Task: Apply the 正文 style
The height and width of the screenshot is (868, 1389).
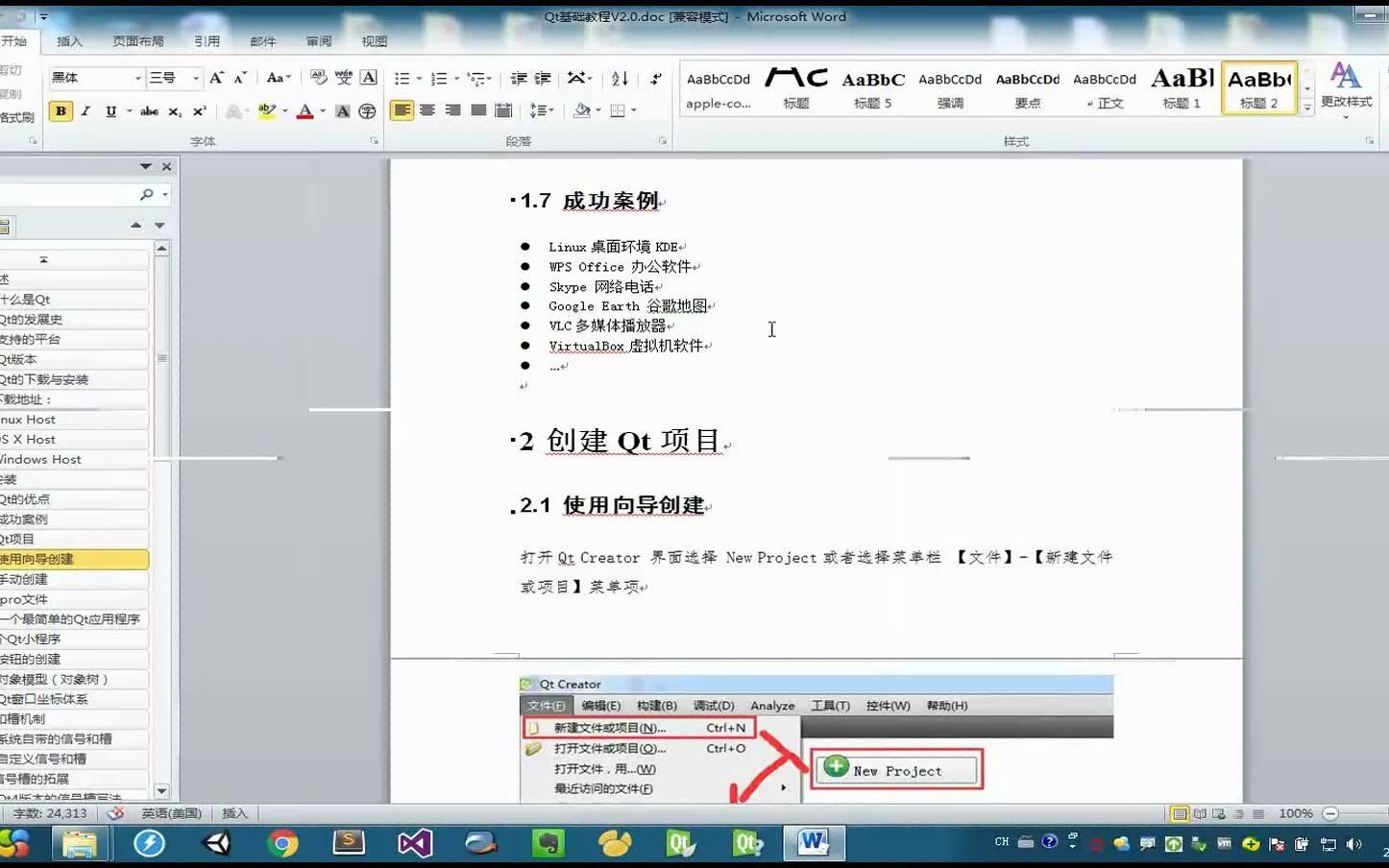Action: (1105, 88)
